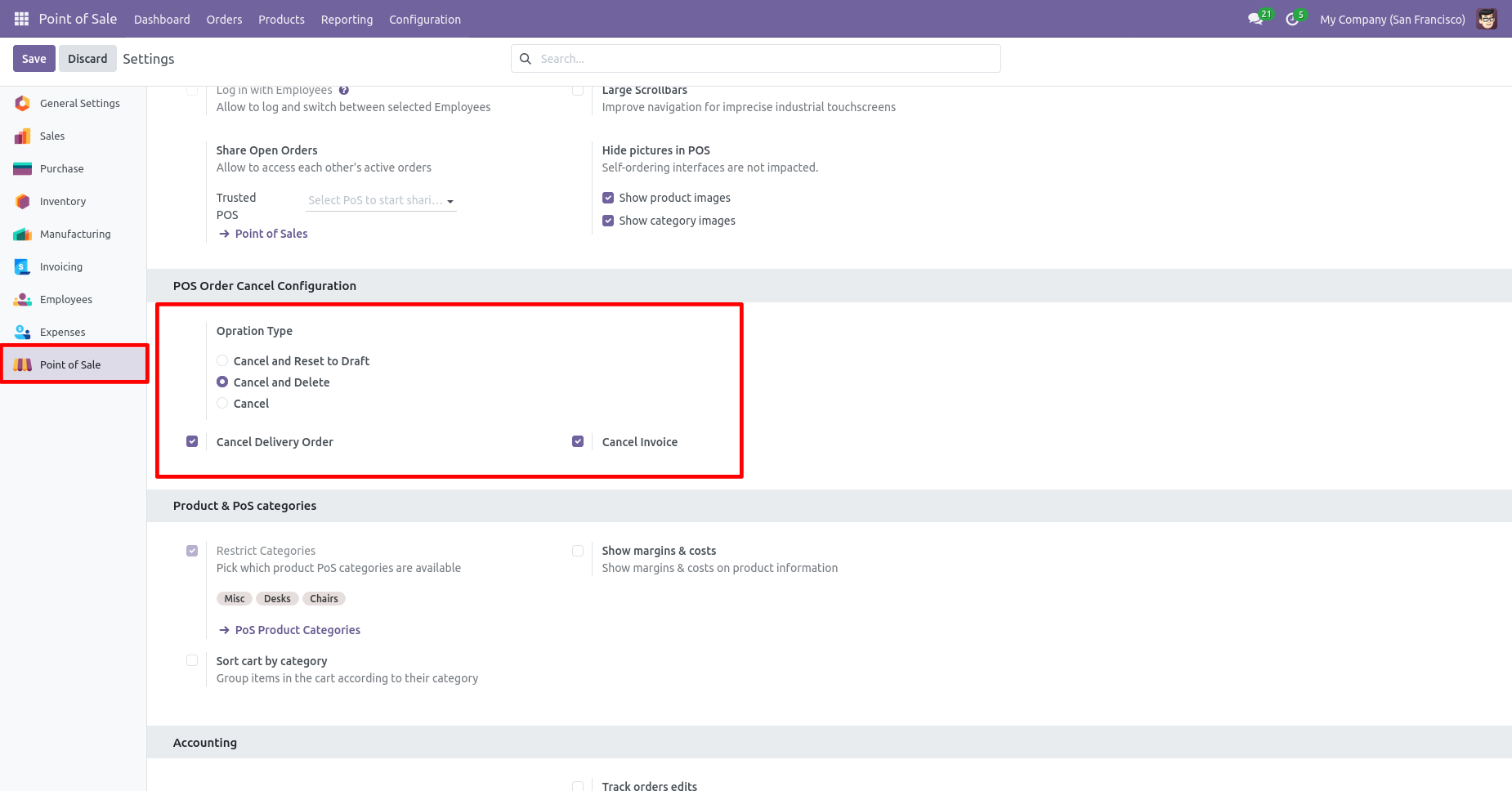Image resolution: width=1512 pixels, height=791 pixels.
Task: Click the Chairs category tag
Action: [324, 599]
